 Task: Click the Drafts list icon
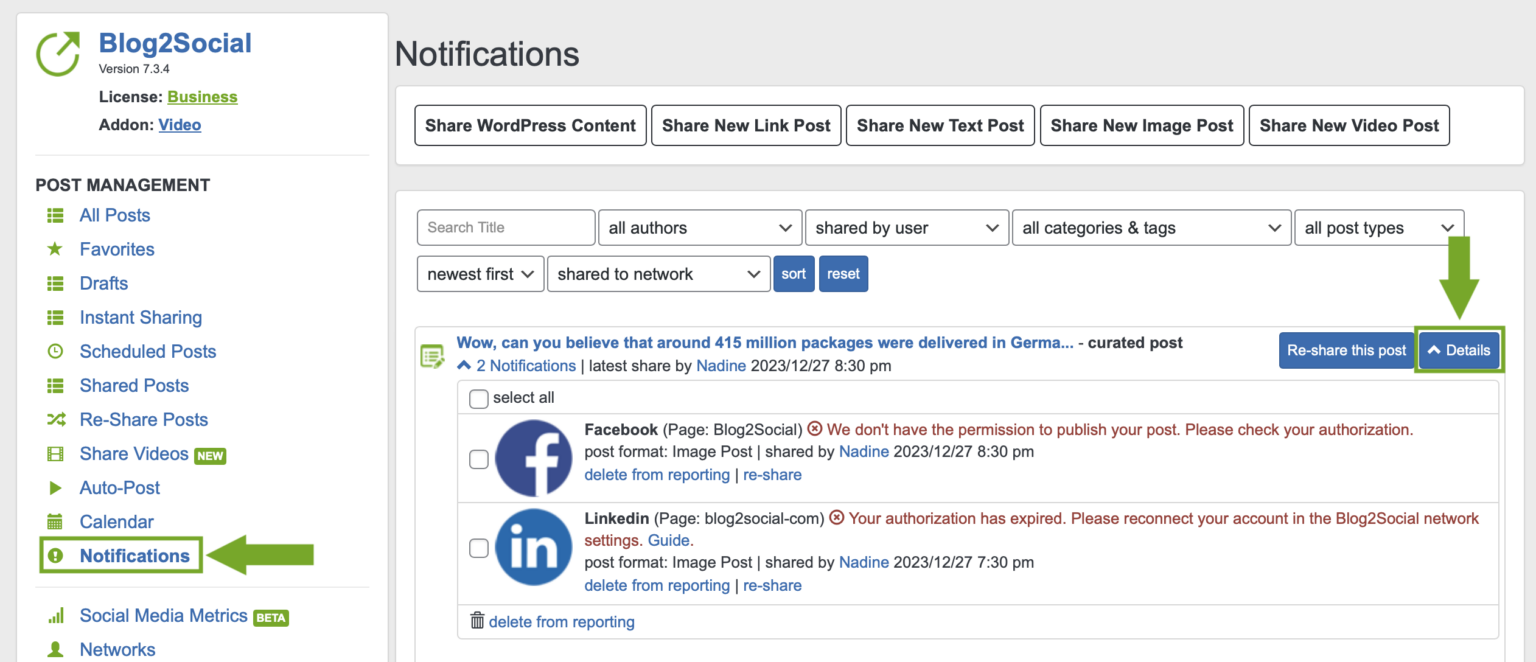tap(56, 284)
